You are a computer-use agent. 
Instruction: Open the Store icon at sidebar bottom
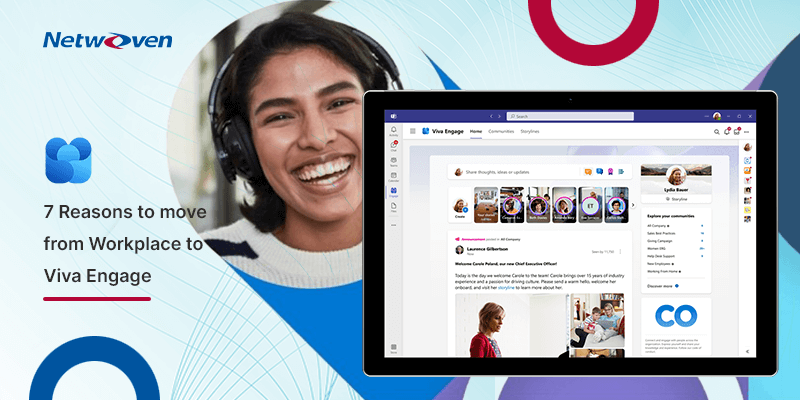pos(393,349)
